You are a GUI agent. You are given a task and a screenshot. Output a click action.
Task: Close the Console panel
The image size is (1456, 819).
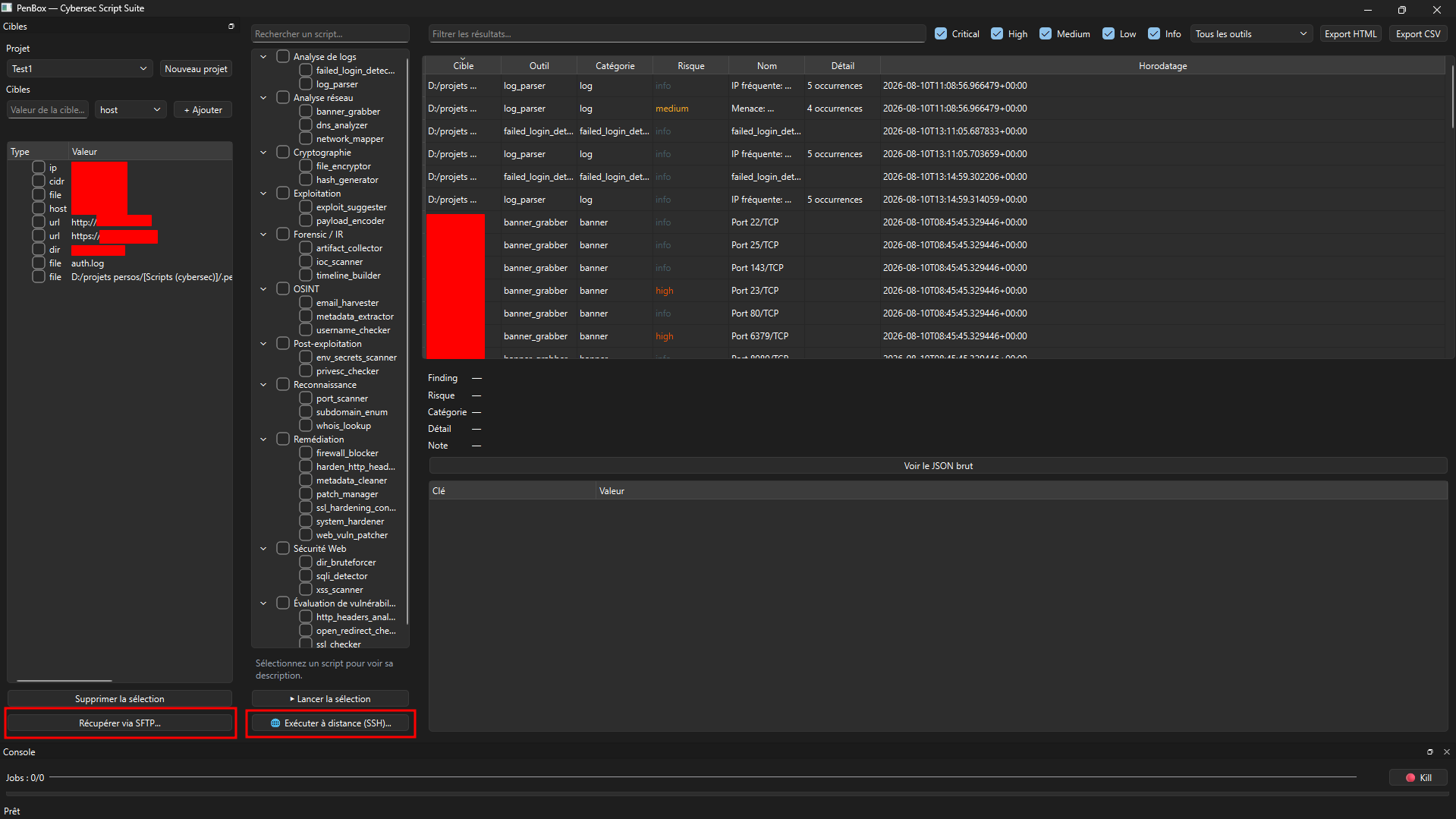coord(1446,752)
